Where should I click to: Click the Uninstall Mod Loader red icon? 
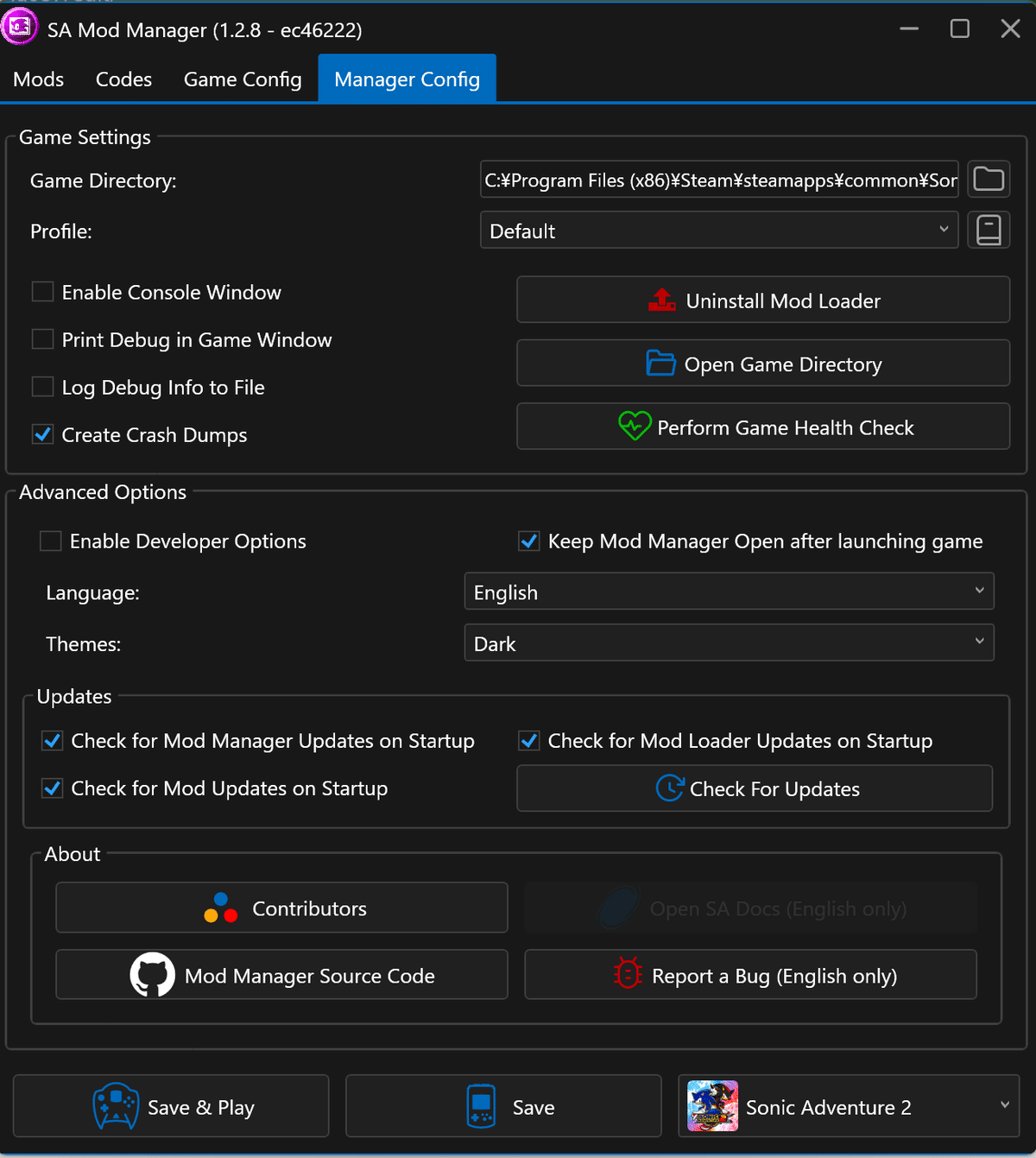coord(662,301)
